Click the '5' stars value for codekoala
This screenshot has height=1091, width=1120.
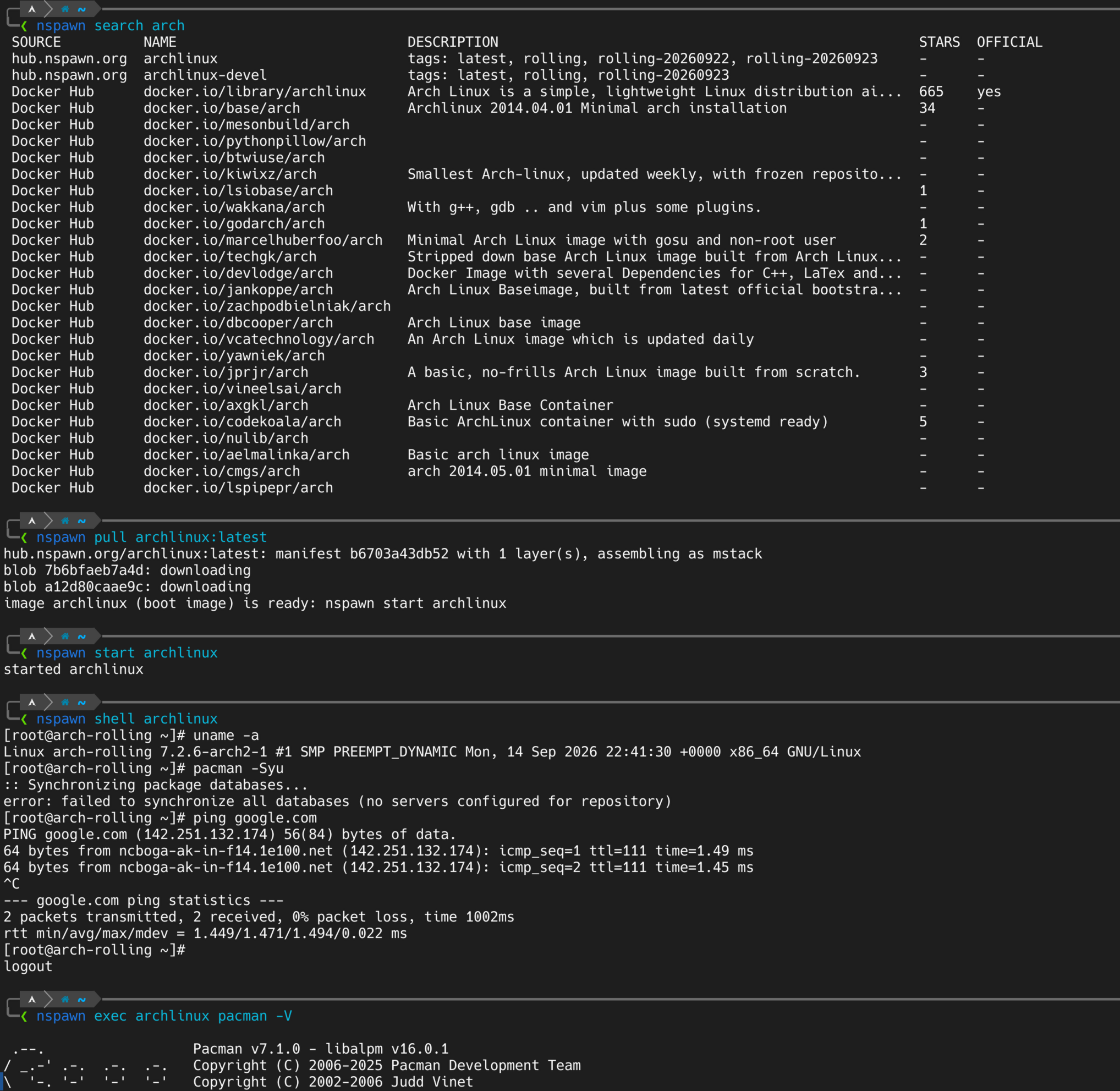coord(923,422)
